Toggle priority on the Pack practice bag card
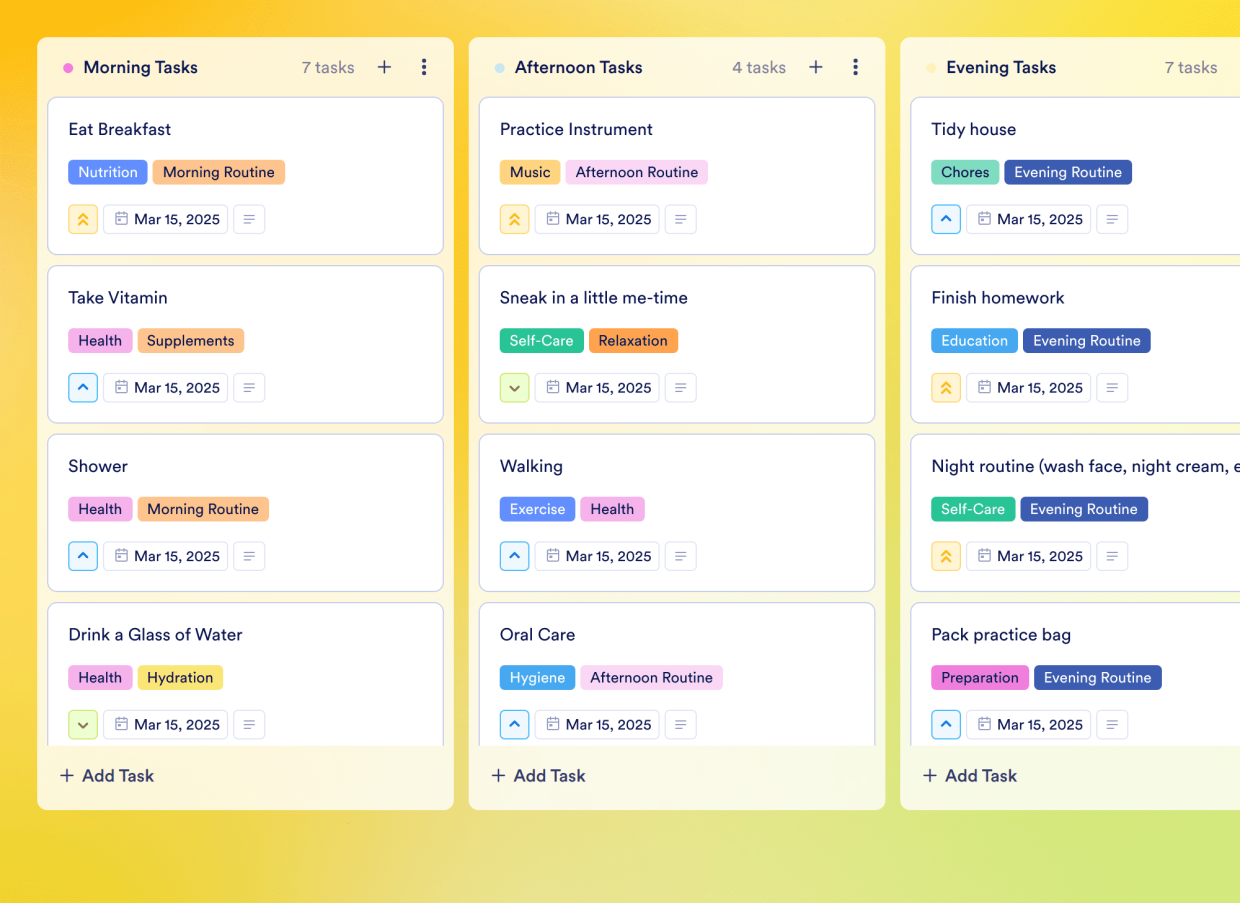Screen dimensions: 1240x903 coord(946,724)
